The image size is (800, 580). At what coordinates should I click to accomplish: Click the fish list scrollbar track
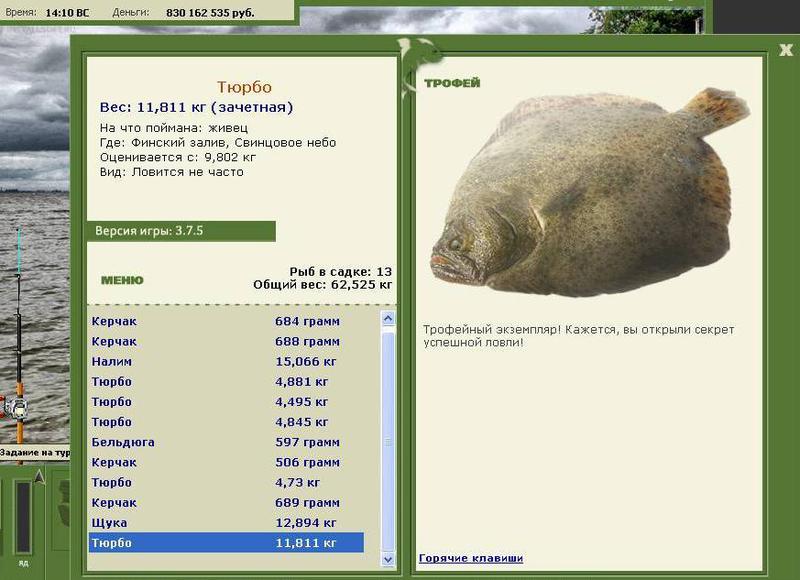pos(388,439)
